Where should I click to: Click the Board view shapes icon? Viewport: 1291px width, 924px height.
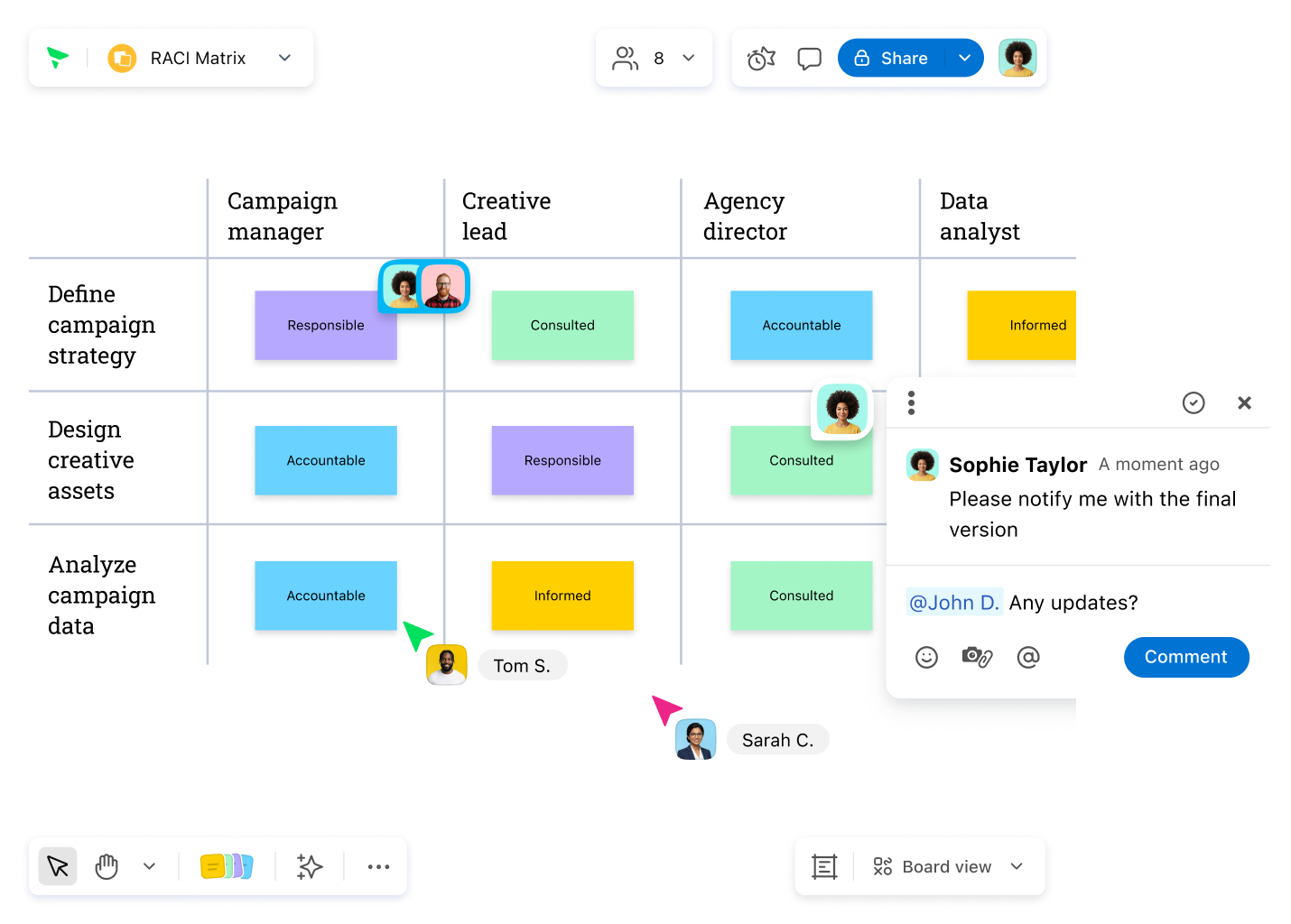pos(883,866)
